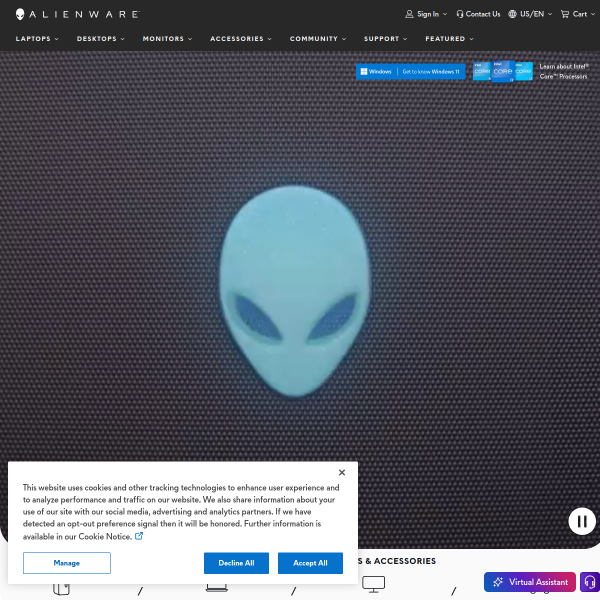Open Learn about Intel Core Processors link

pyautogui.click(x=564, y=72)
